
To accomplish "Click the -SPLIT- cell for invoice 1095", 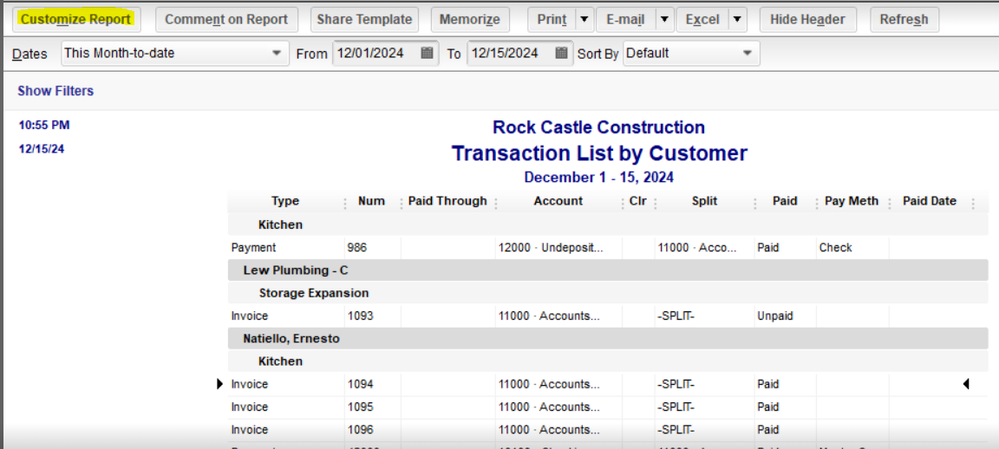I will pos(675,407).
